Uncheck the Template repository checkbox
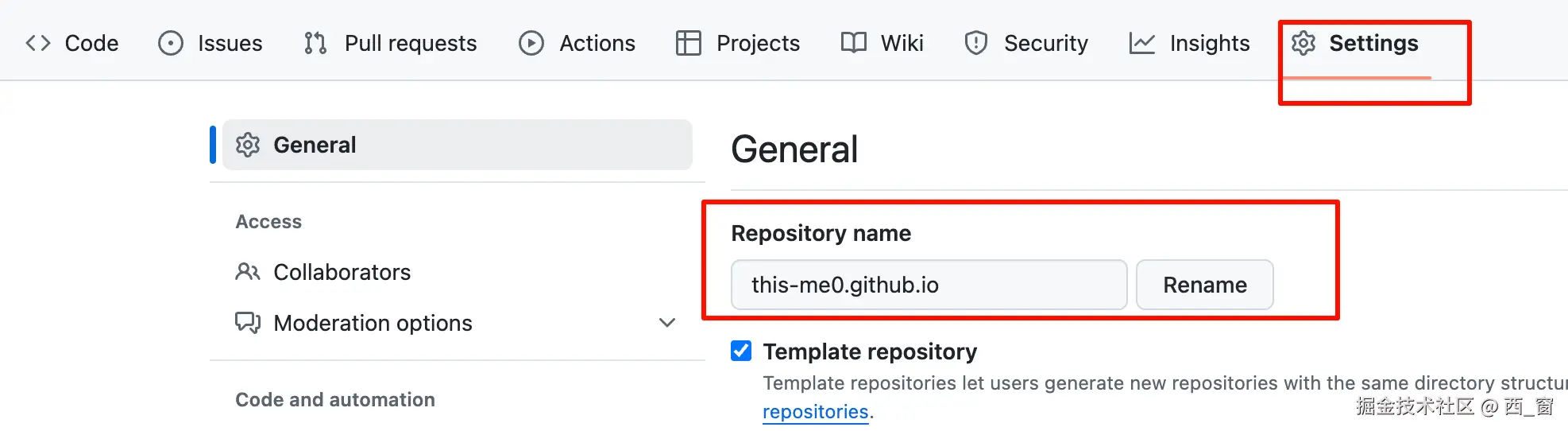Image resolution: width=1568 pixels, height=431 pixels. tap(741, 351)
